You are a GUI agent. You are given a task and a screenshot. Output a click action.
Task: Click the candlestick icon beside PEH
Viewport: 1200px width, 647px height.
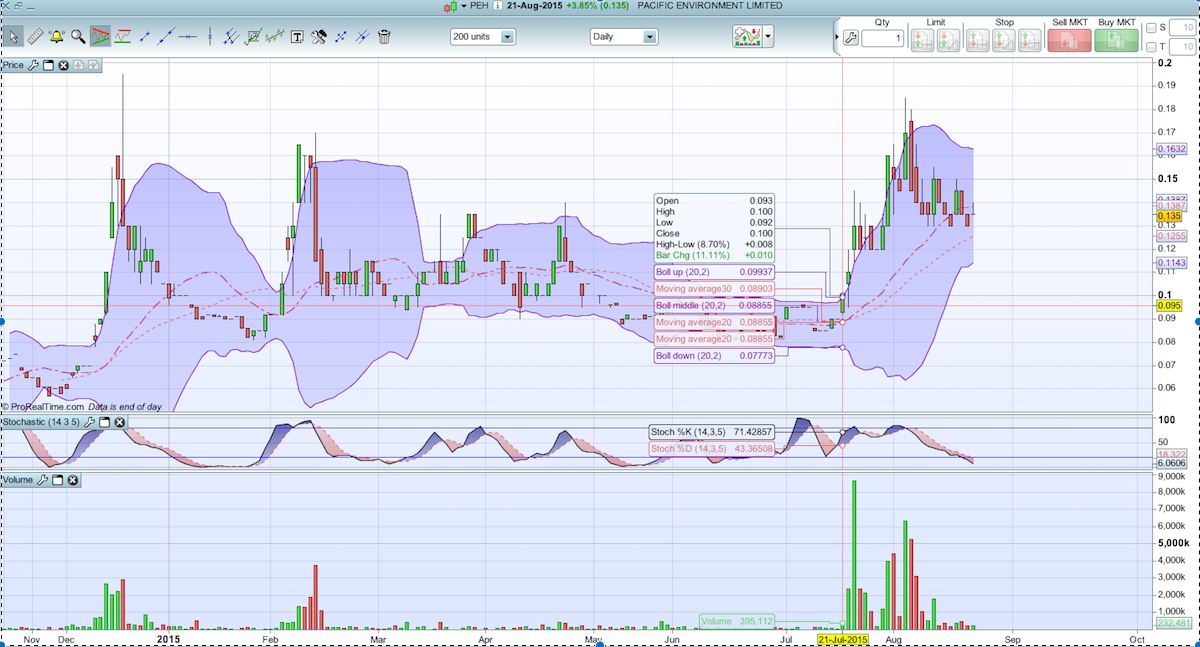pyautogui.click(x=452, y=5)
